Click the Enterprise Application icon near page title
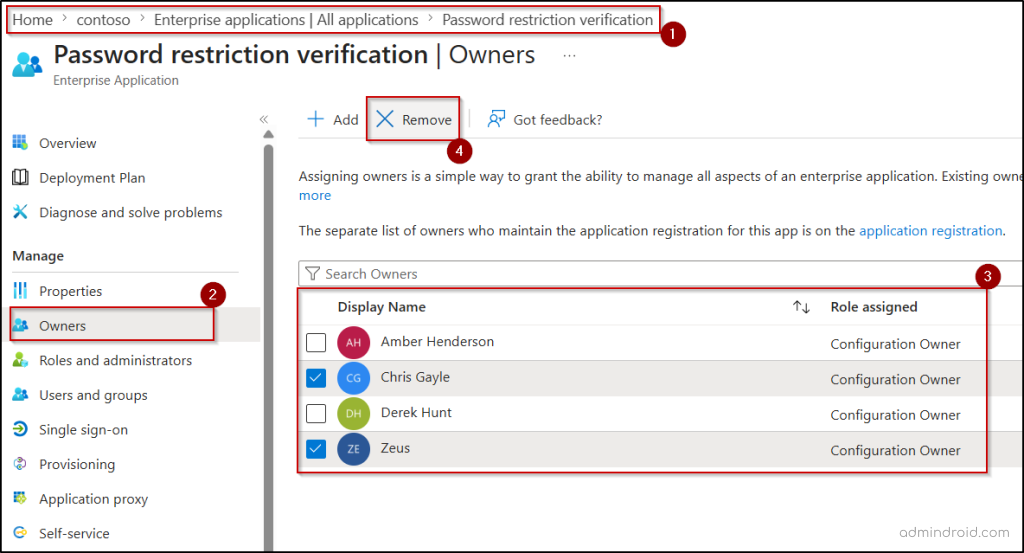Viewport: 1024px width, 553px height. 27,65
